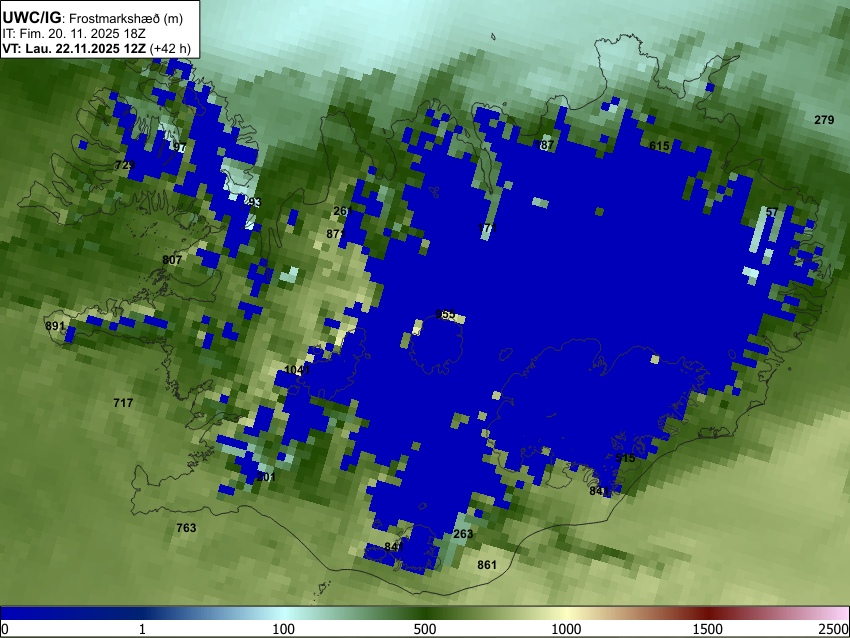Click the '615' map value
Image resolution: width=850 pixels, height=638 pixels.
point(659,146)
